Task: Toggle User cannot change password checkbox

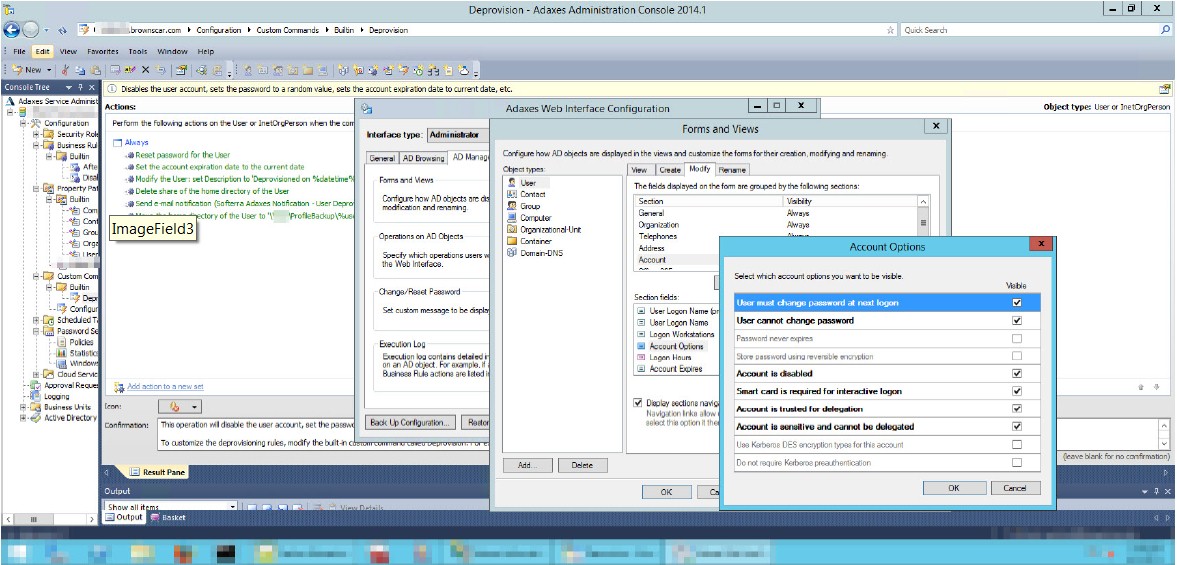Action: (1016, 320)
